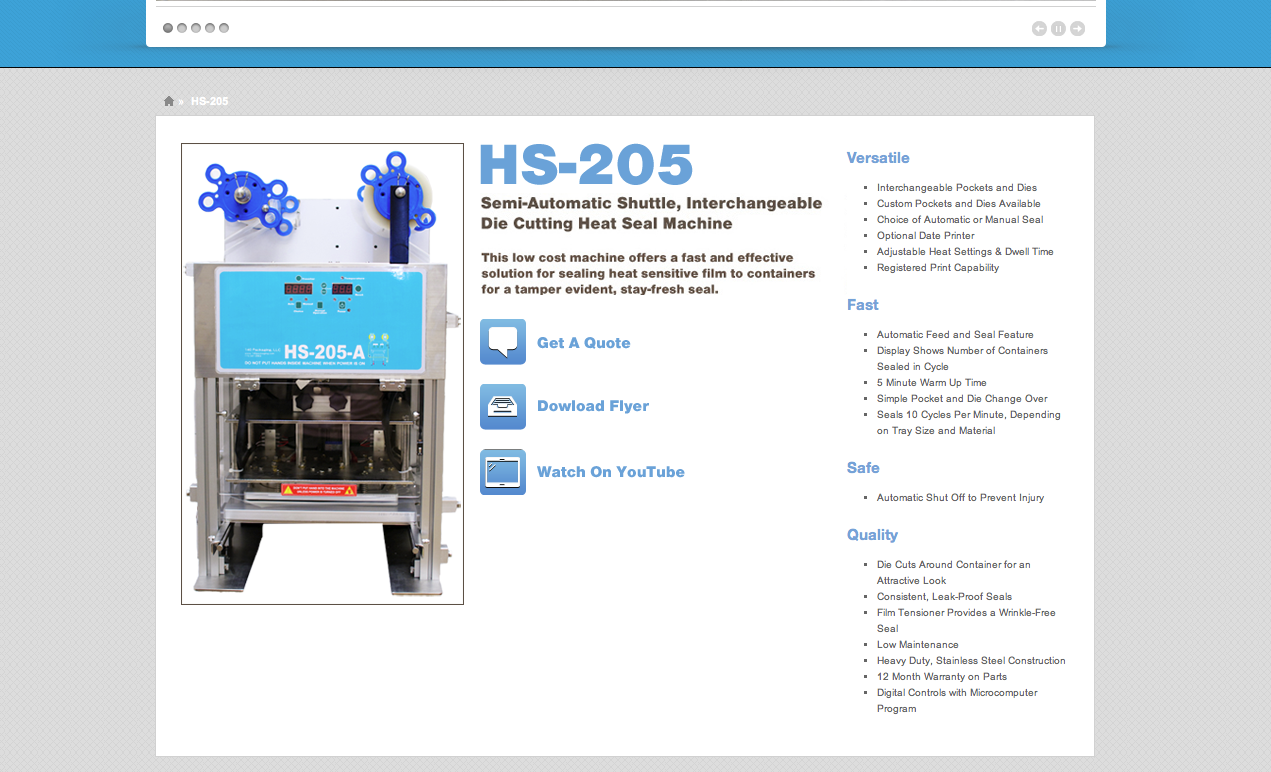This screenshot has width=1271, height=772.
Task: Click the HS-205 breadcrumb label
Action: coord(210,101)
